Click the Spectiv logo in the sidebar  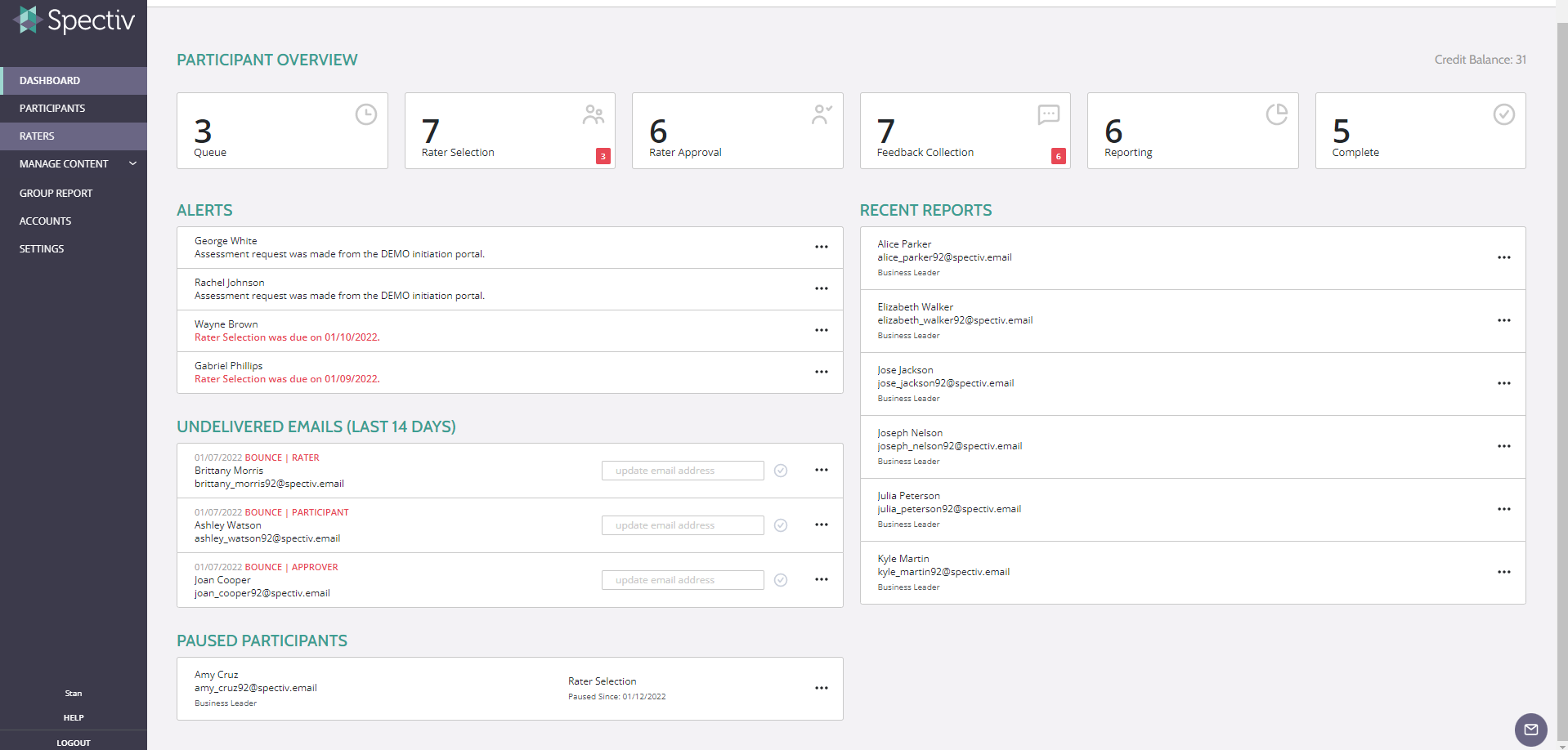click(x=74, y=20)
